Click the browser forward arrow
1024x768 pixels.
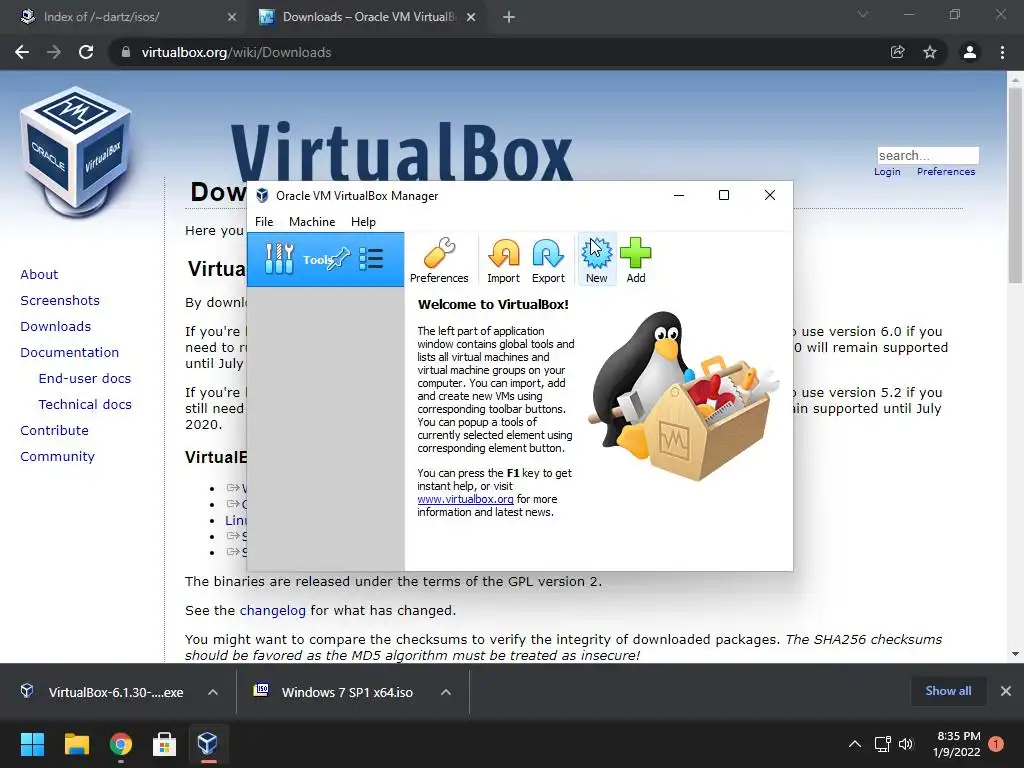[x=54, y=52]
